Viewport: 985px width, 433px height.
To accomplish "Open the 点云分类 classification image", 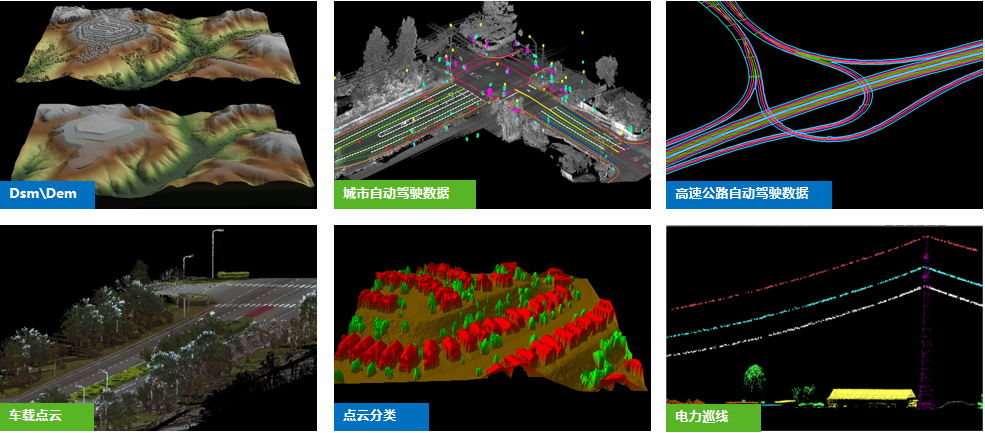I will click(492, 327).
